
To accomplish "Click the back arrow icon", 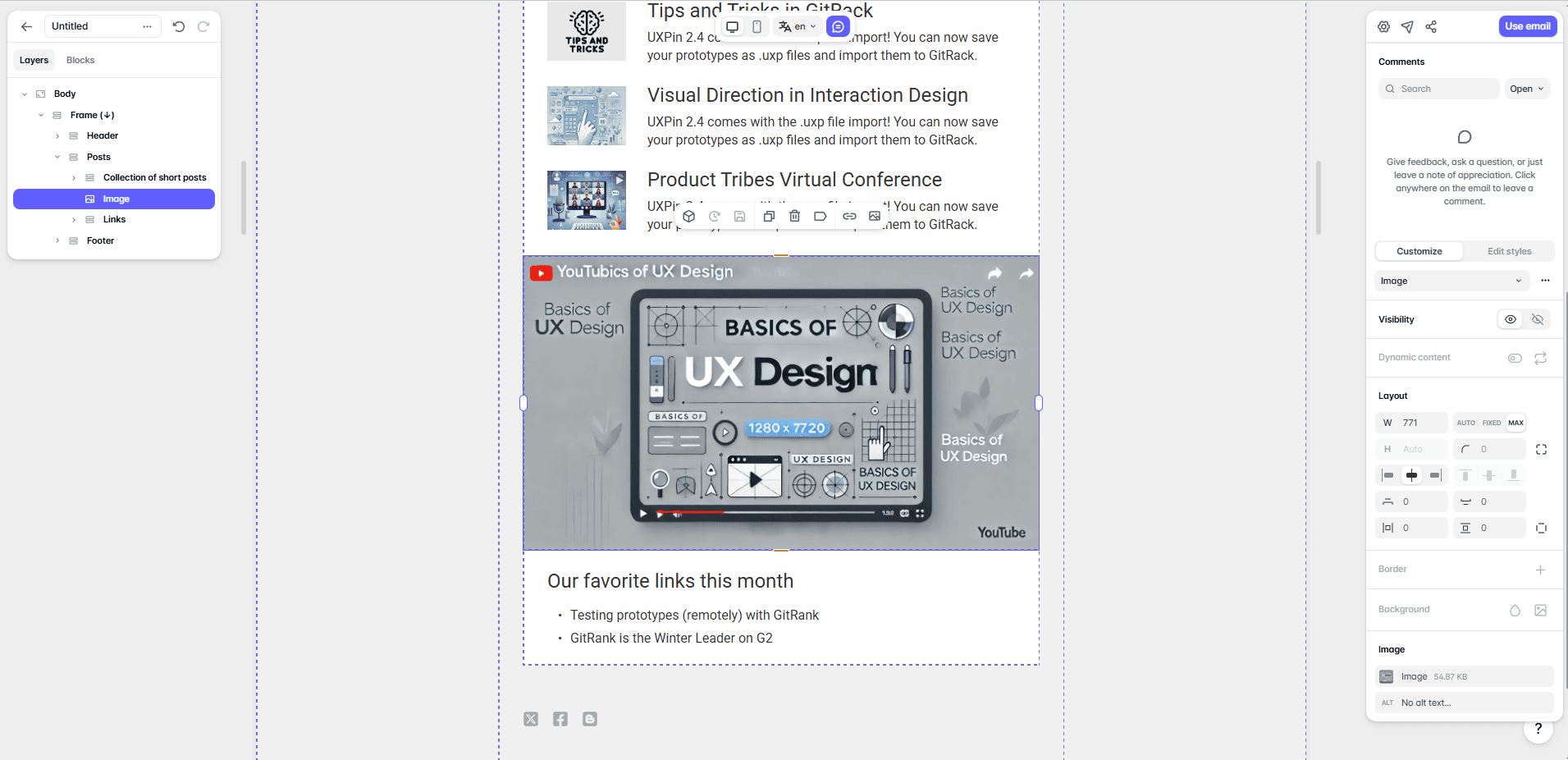I will click(x=26, y=26).
